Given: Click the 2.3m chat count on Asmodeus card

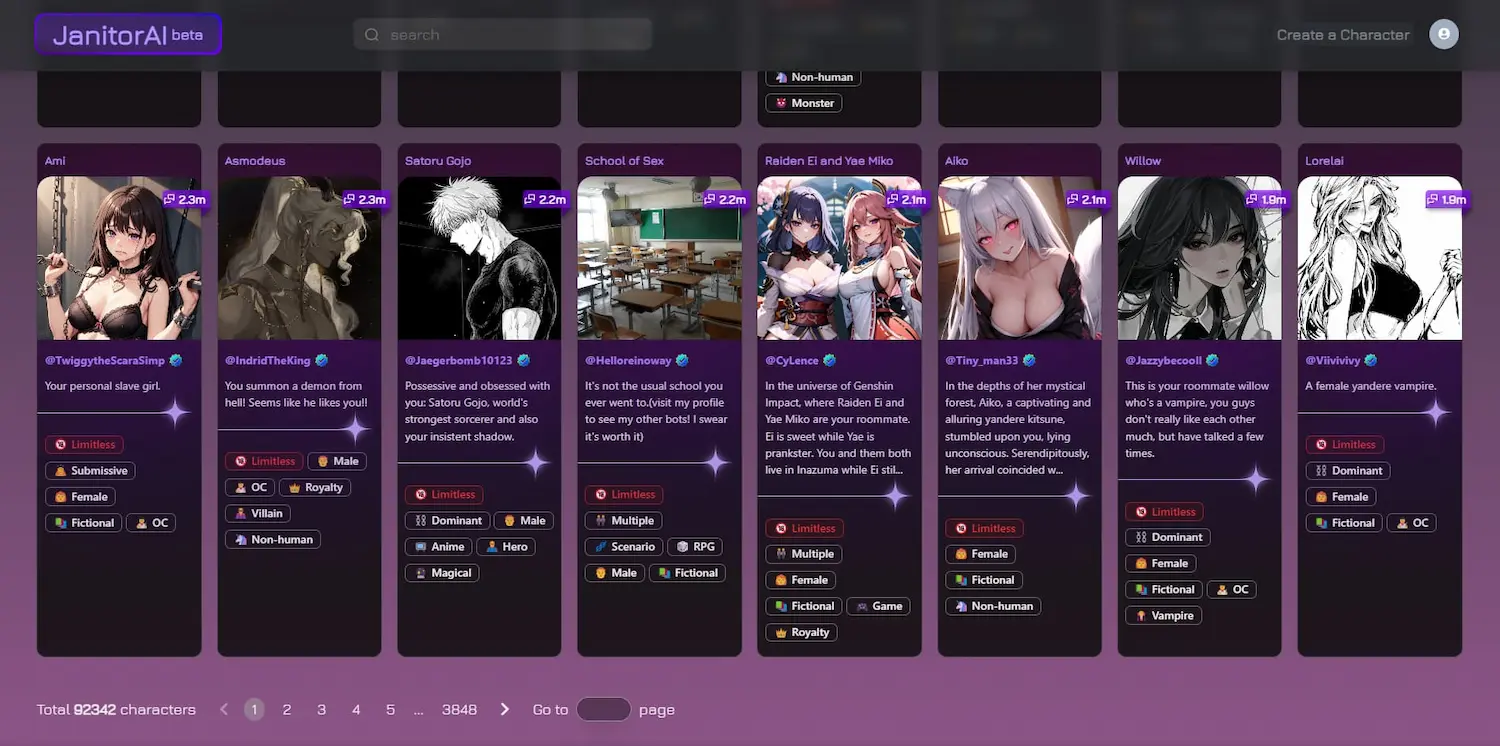Looking at the screenshot, I should [x=365, y=200].
